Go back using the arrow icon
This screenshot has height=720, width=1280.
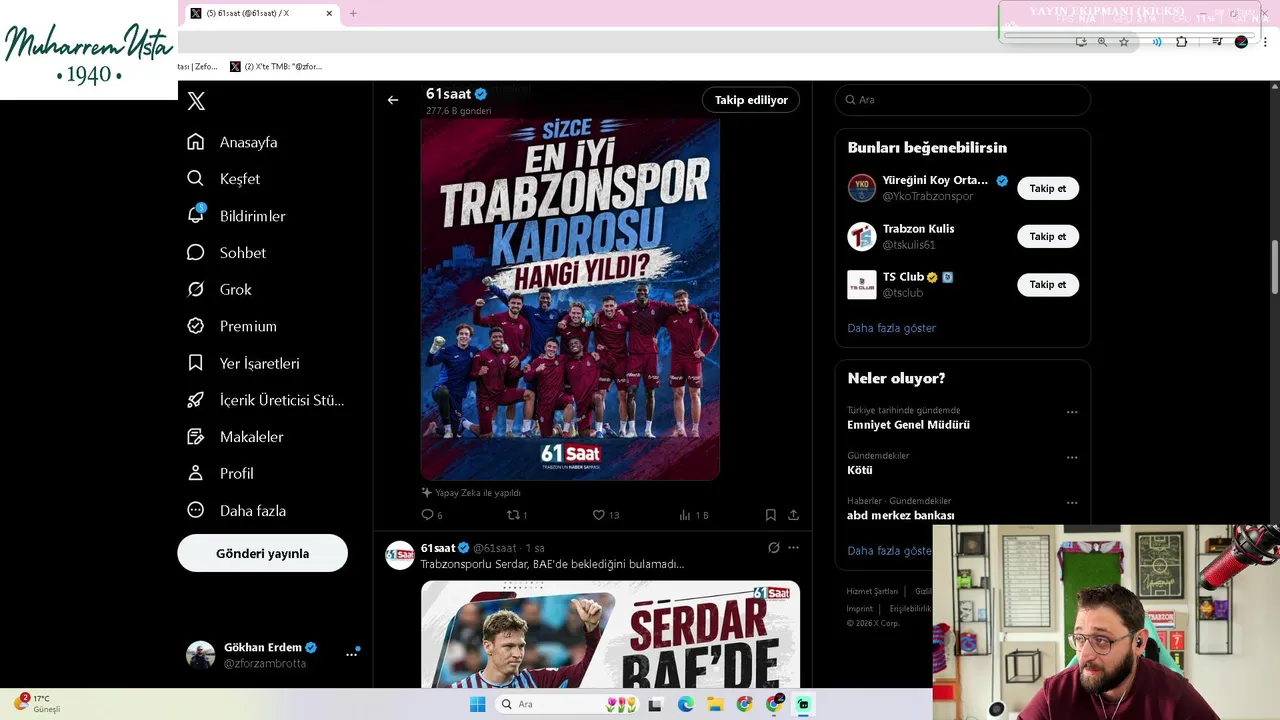point(393,100)
